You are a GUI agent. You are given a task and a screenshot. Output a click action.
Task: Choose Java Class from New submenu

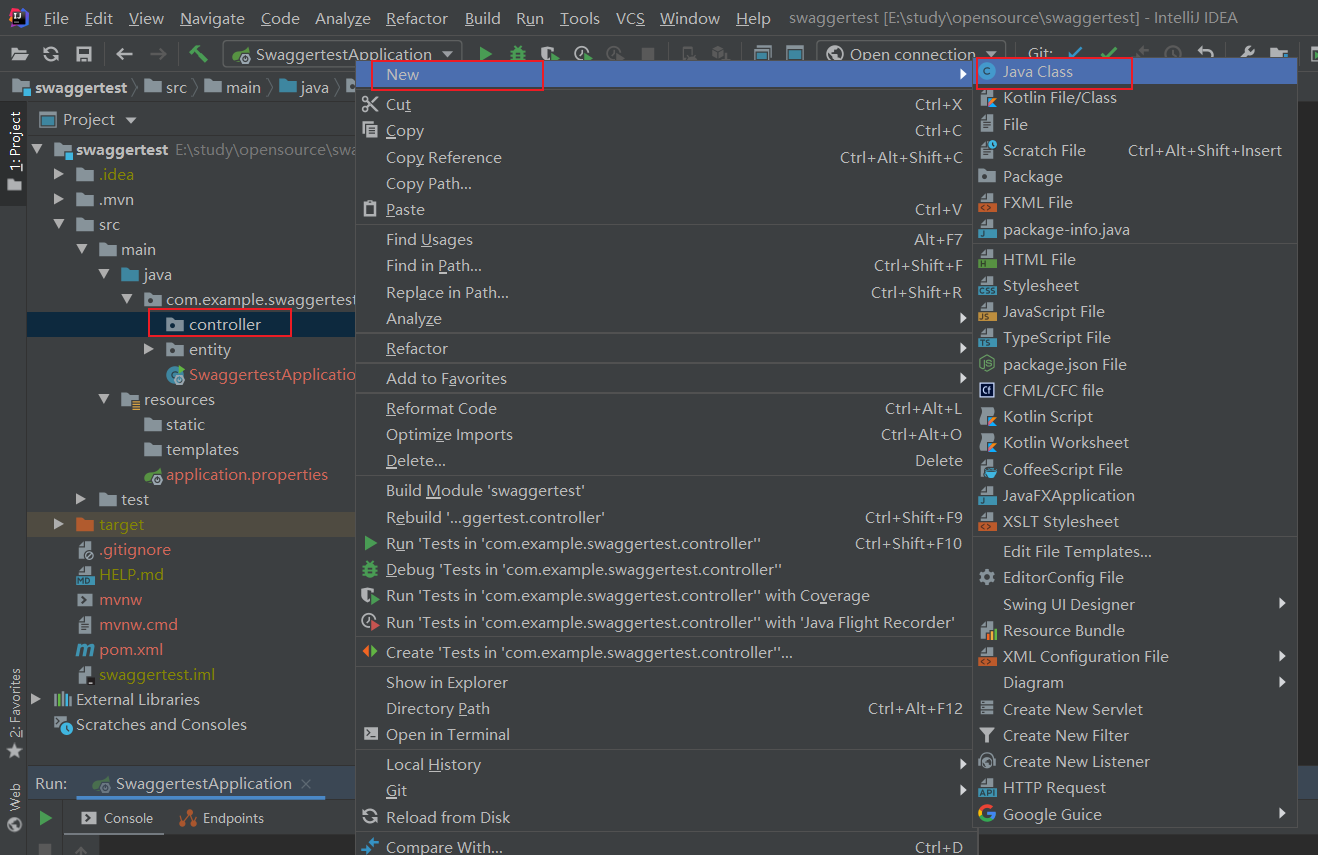[1134, 72]
